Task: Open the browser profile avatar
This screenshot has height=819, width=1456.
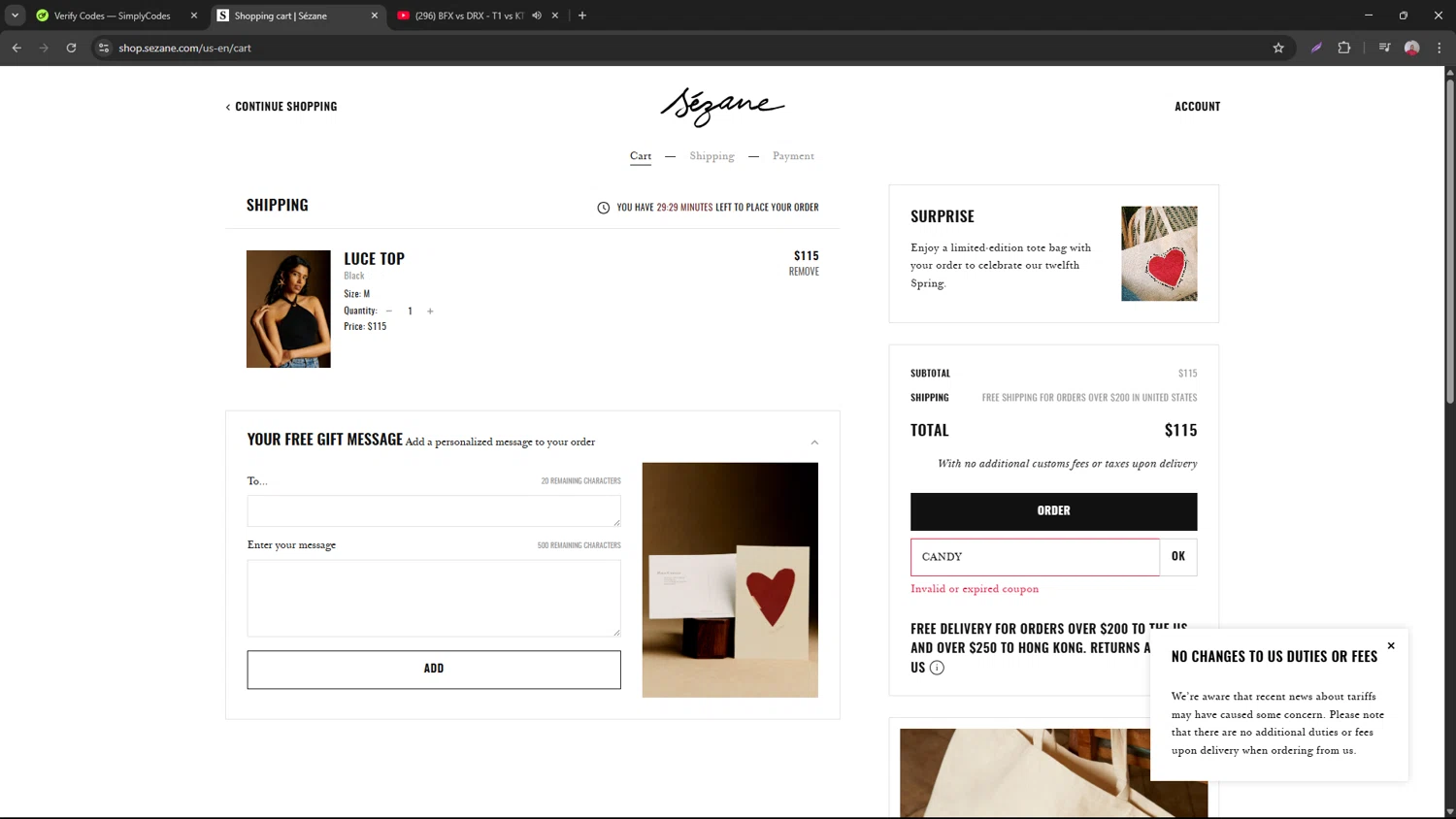Action: (x=1412, y=48)
